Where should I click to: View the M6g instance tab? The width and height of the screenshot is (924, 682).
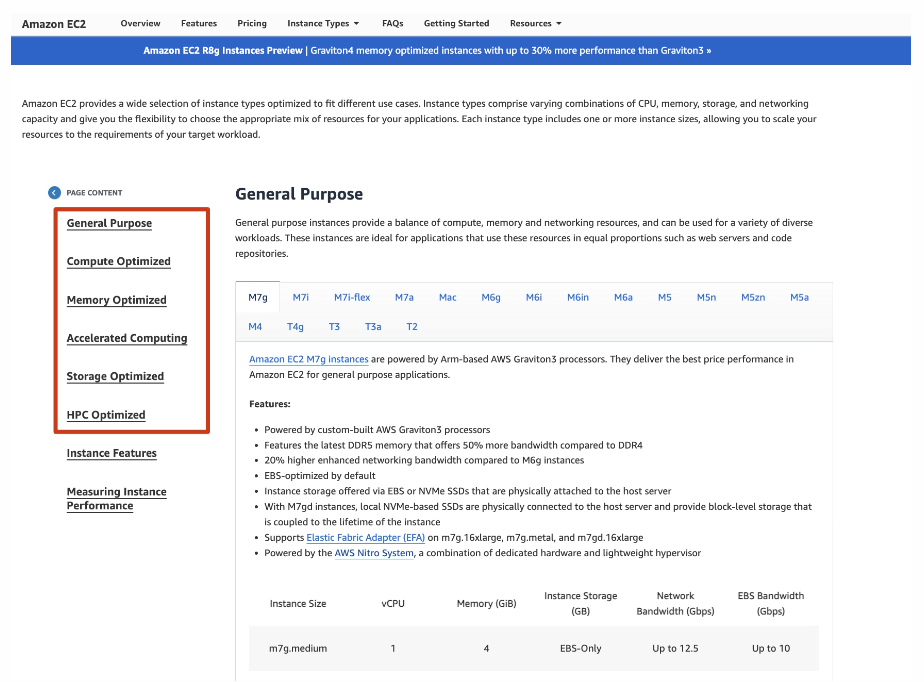click(x=491, y=297)
